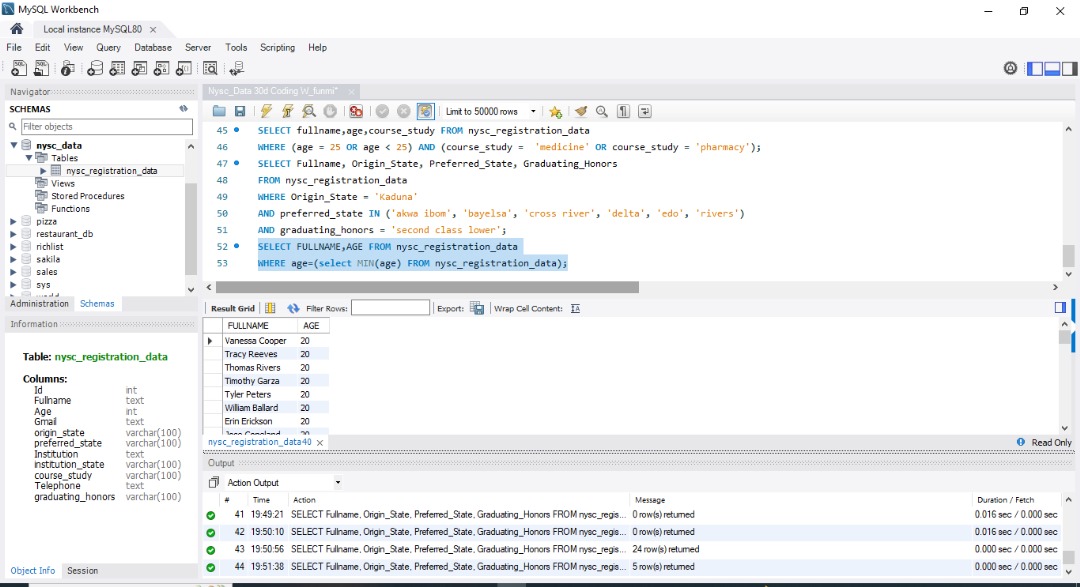Execute statement under cursor lightning icon
The width and height of the screenshot is (1080, 587).
[x=287, y=112]
